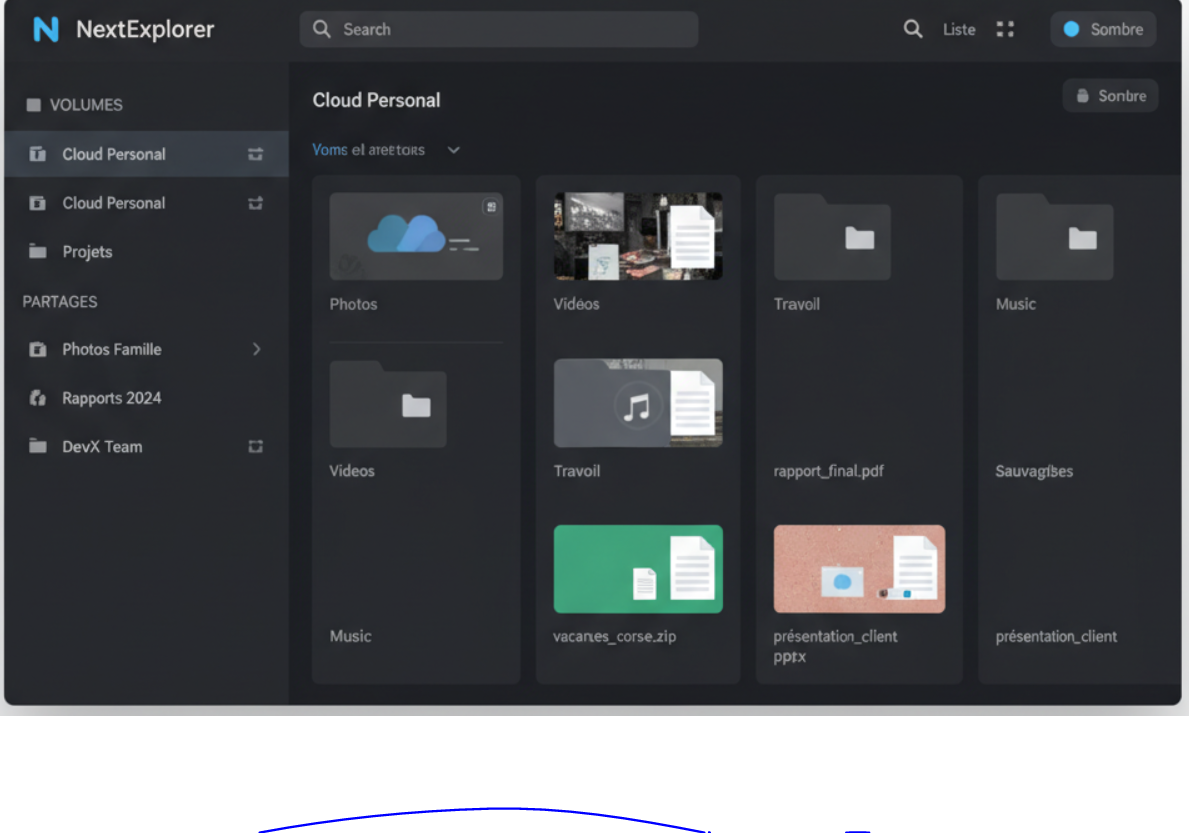This screenshot has width=1189, height=833.
Task: Expand the sort dropdown chevron
Action: click(454, 150)
